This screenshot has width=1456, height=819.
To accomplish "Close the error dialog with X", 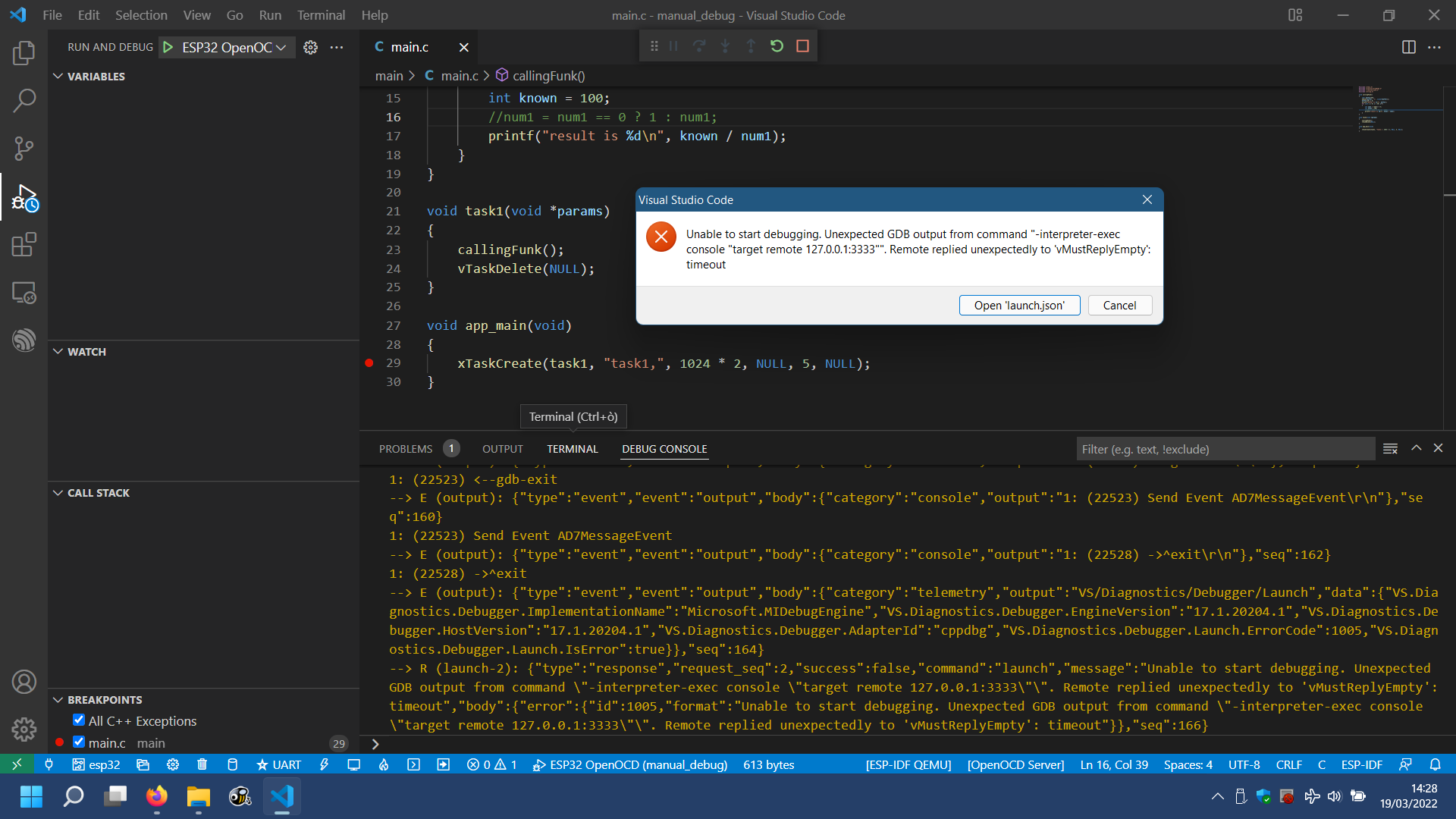I will pyautogui.click(x=1147, y=199).
